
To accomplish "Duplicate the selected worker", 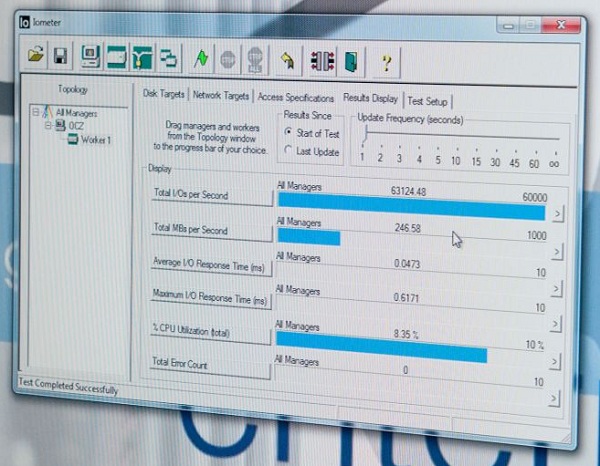I will 170,59.
